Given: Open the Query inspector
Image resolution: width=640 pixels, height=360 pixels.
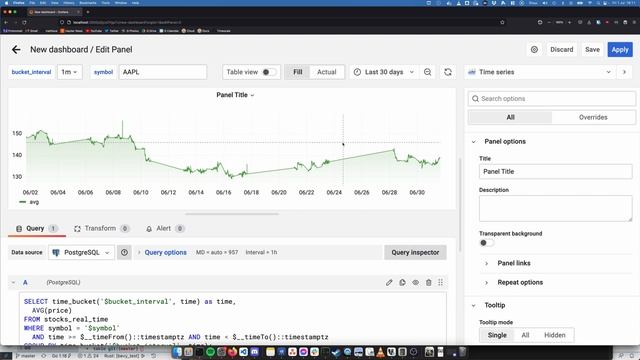Looking at the screenshot, I should tap(415, 252).
